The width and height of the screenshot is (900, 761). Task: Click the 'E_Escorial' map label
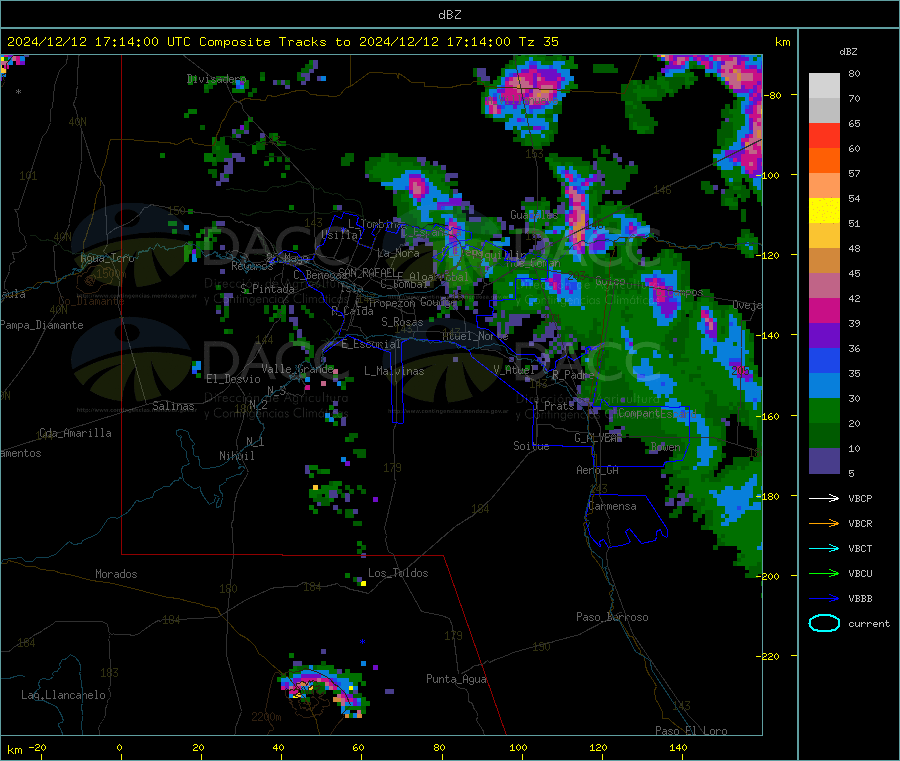tap(371, 344)
